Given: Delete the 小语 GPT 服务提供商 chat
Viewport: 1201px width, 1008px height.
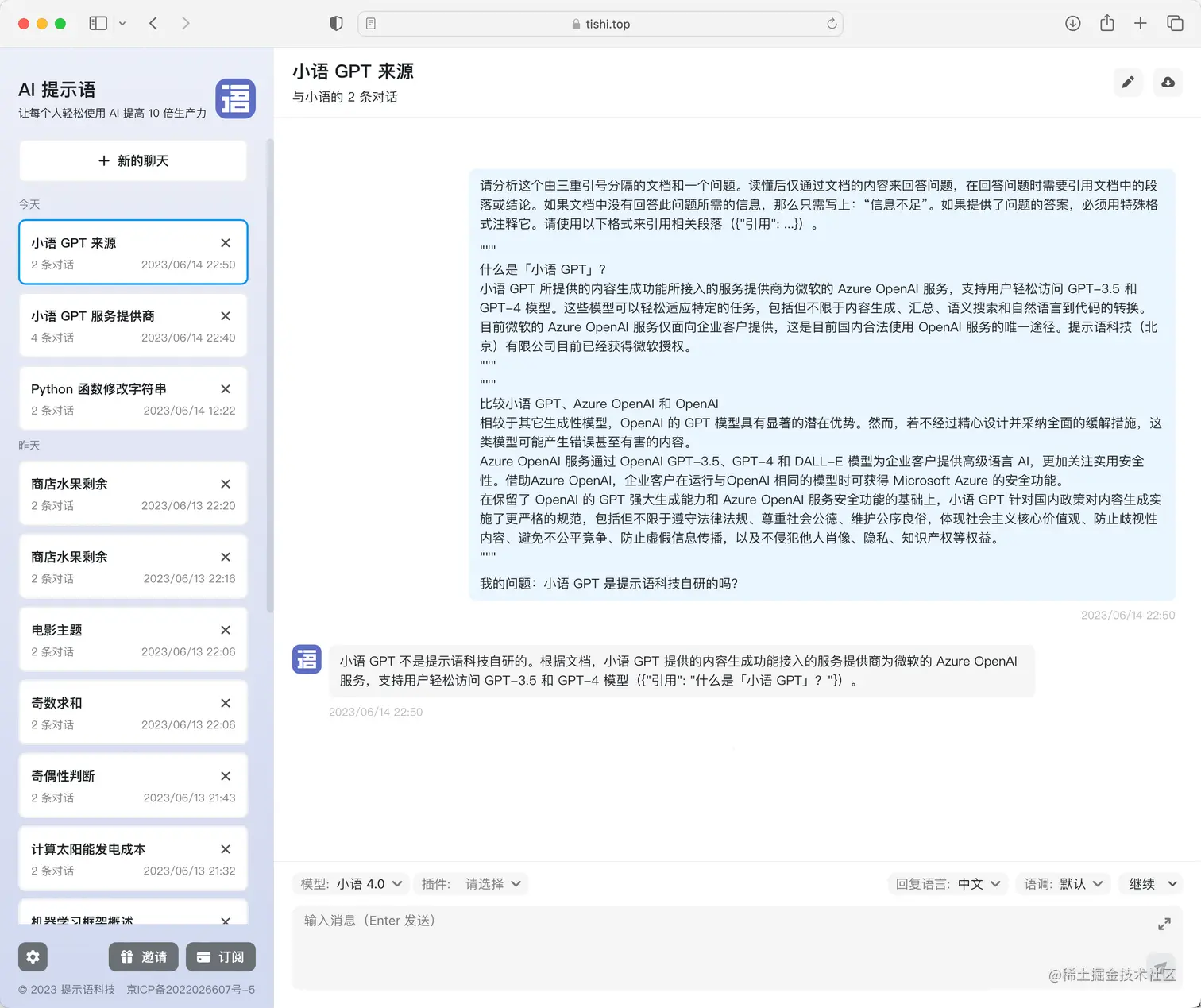Looking at the screenshot, I should coord(226,316).
